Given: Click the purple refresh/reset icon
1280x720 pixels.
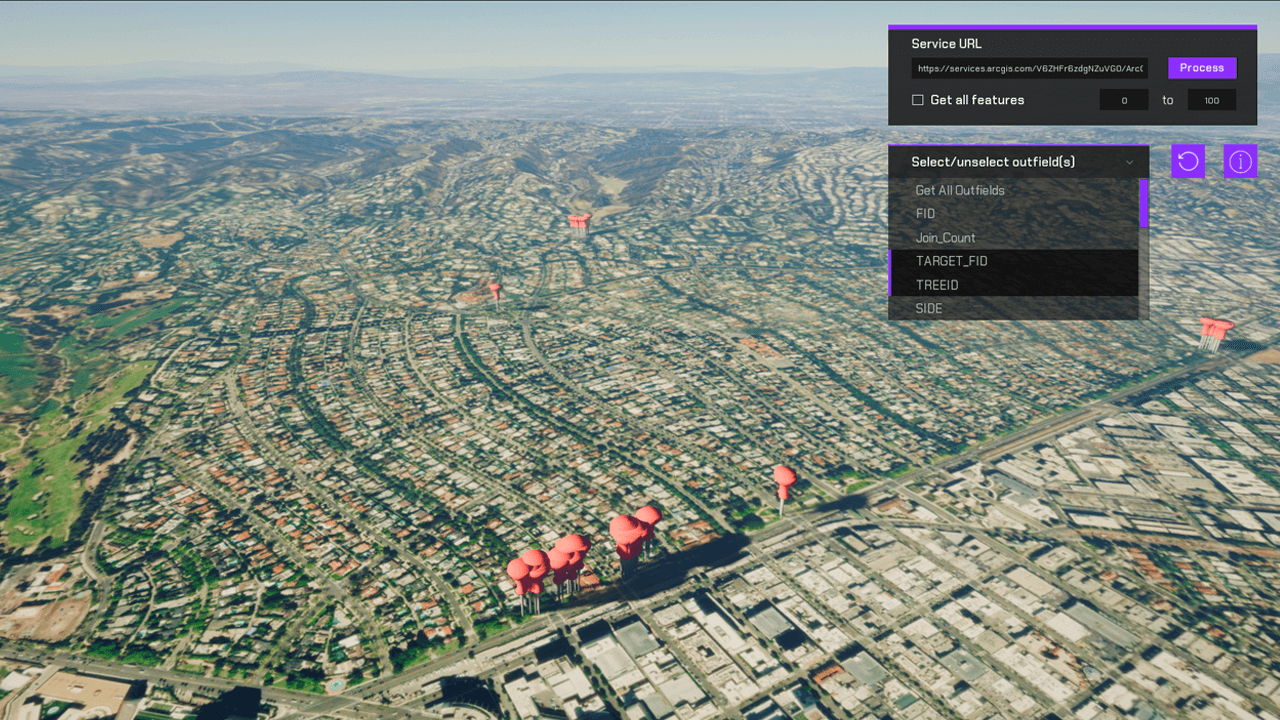Looking at the screenshot, I should pos(1188,161).
